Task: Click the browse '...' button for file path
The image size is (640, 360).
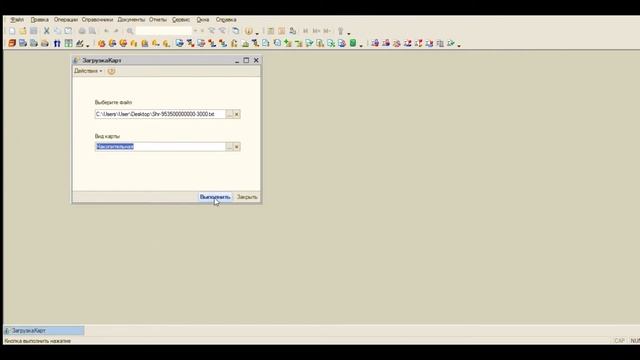Action: pyautogui.click(x=229, y=114)
